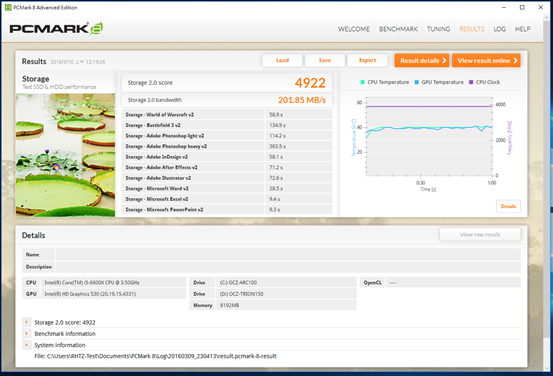Click the PCMark 8 logo
This screenshot has width=553, height=376.
pos(56,29)
